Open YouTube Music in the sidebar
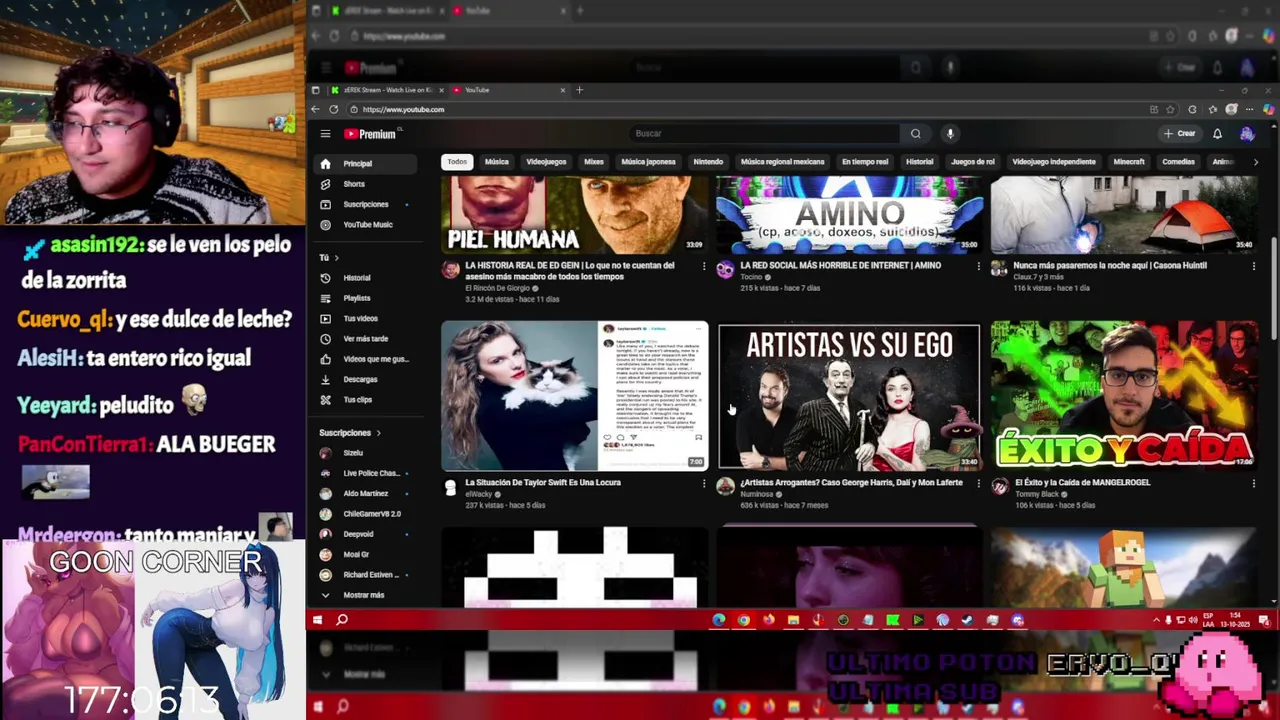This screenshot has width=1280, height=720. click(x=364, y=225)
